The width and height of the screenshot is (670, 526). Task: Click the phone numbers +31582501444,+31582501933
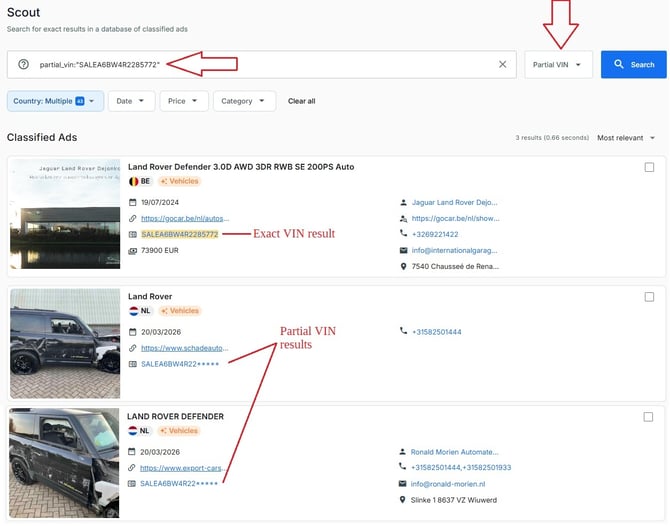(461, 467)
